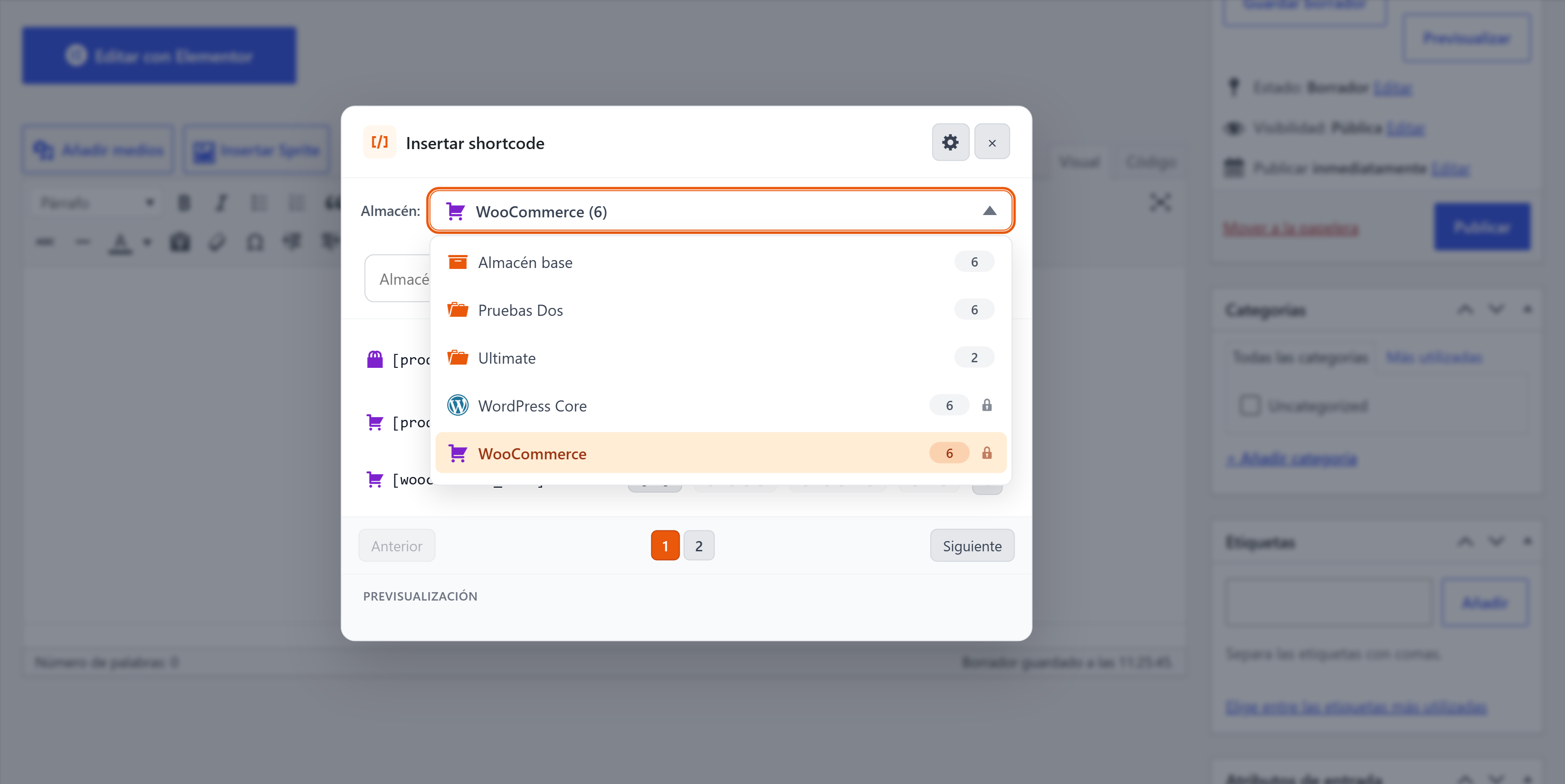Click the lock icon on WordPress Core
This screenshot has width=1565, height=784.
point(987,405)
